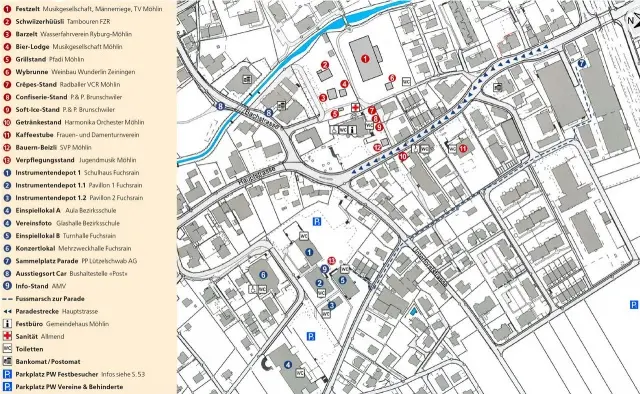Select the Parkplatz PW Festbesucher legend entry
This screenshot has height=394, width=640.
pos(74,374)
